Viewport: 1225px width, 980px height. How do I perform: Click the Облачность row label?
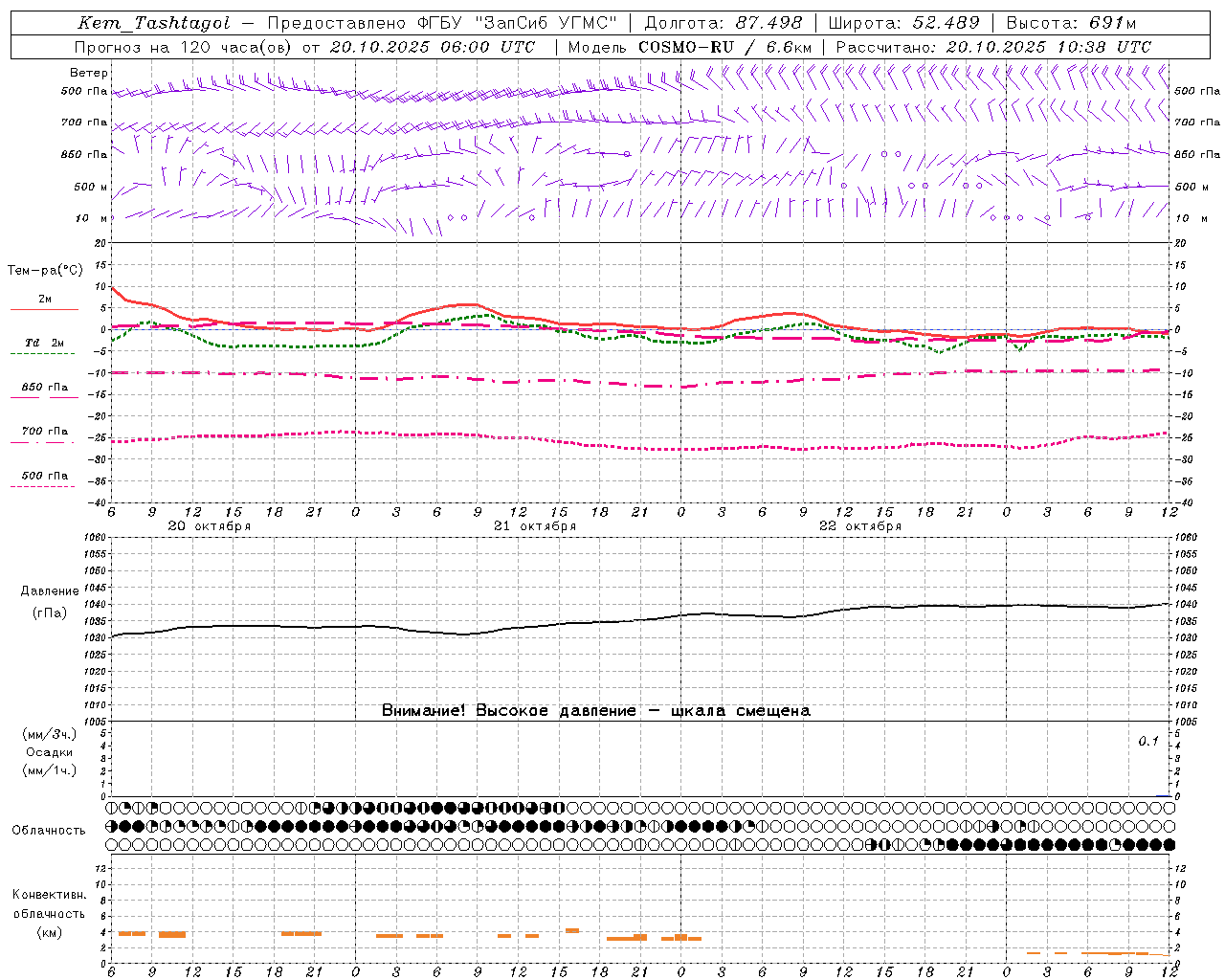pos(49,831)
